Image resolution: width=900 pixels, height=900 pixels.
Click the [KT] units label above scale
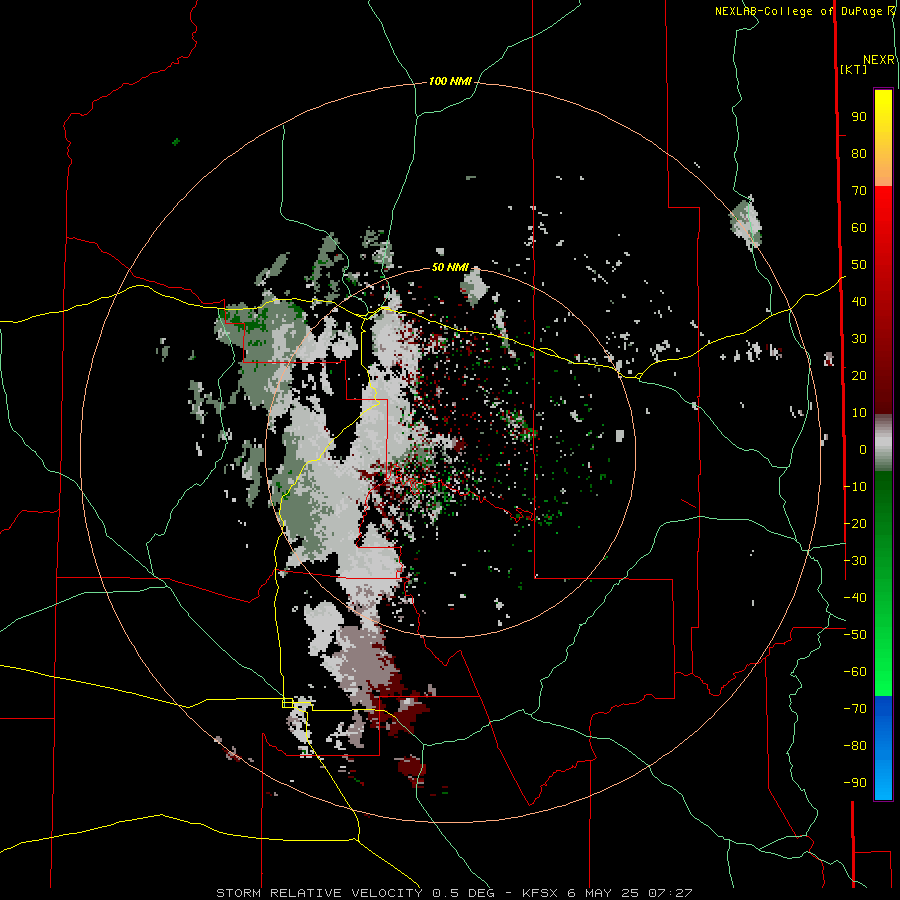(853, 69)
